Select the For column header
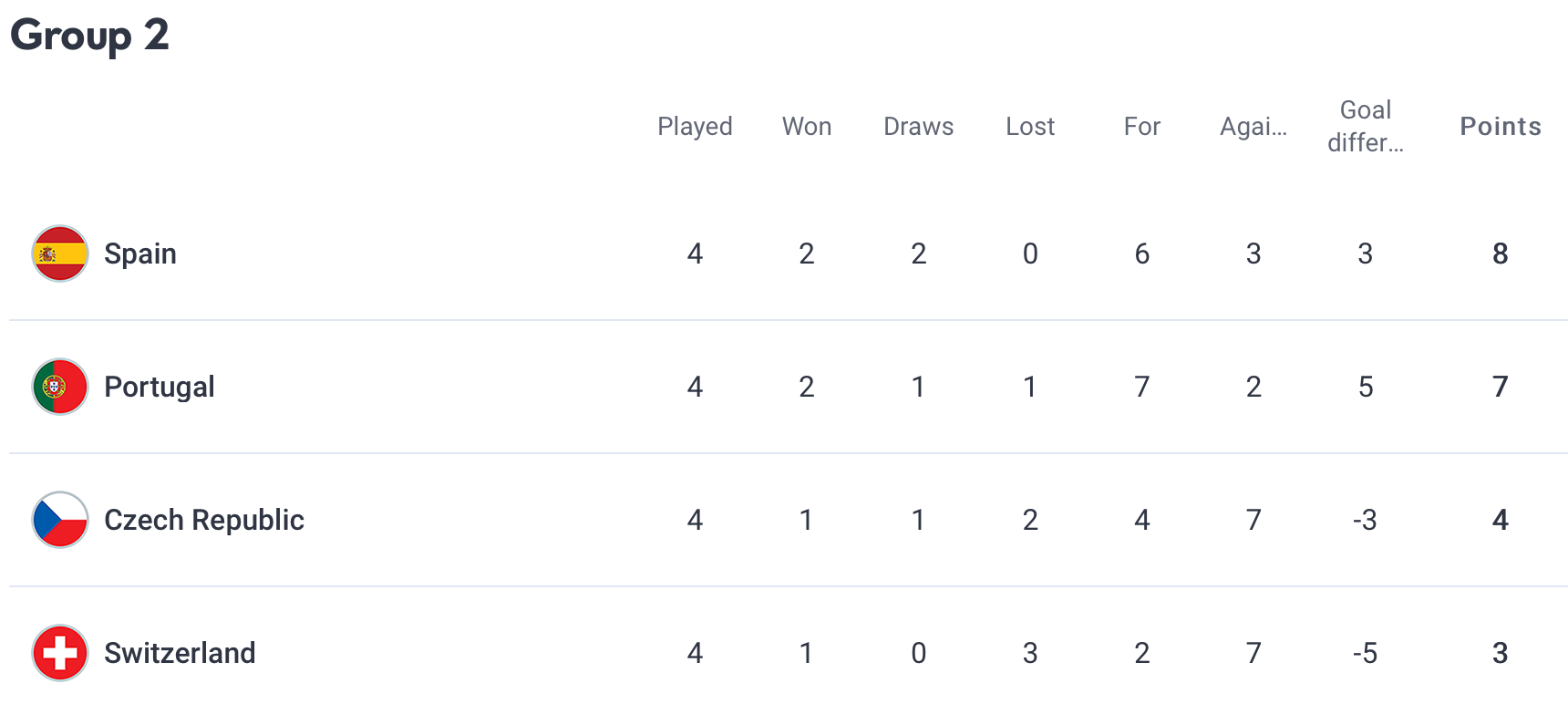This screenshot has width=1568, height=704. click(x=1142, y=127)
